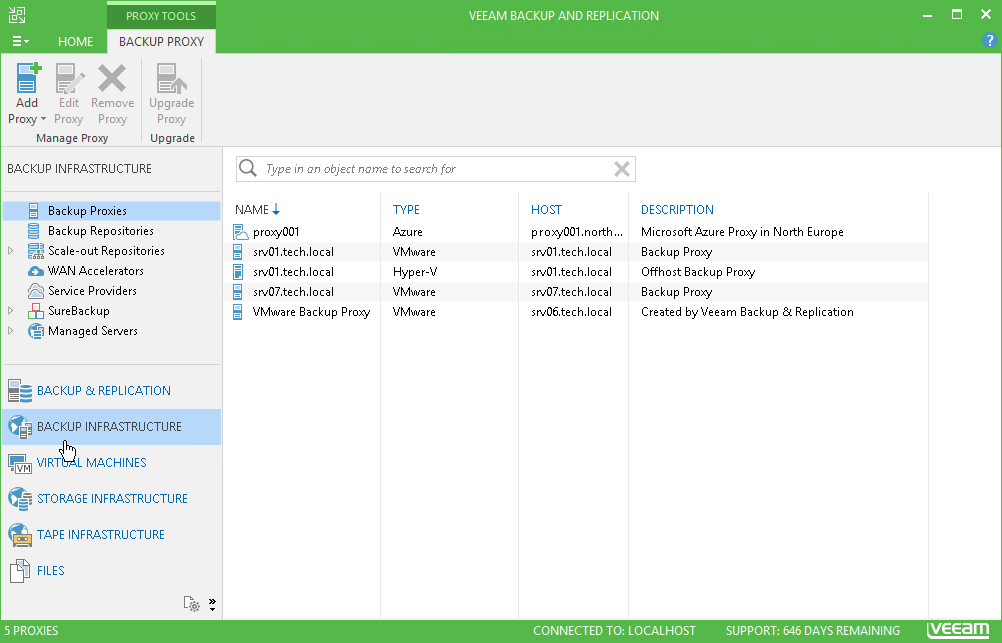This screenshot has width=1002, height=643.
Task: Select Backup Repositories in the tree
Action: [x=100, y=231]
